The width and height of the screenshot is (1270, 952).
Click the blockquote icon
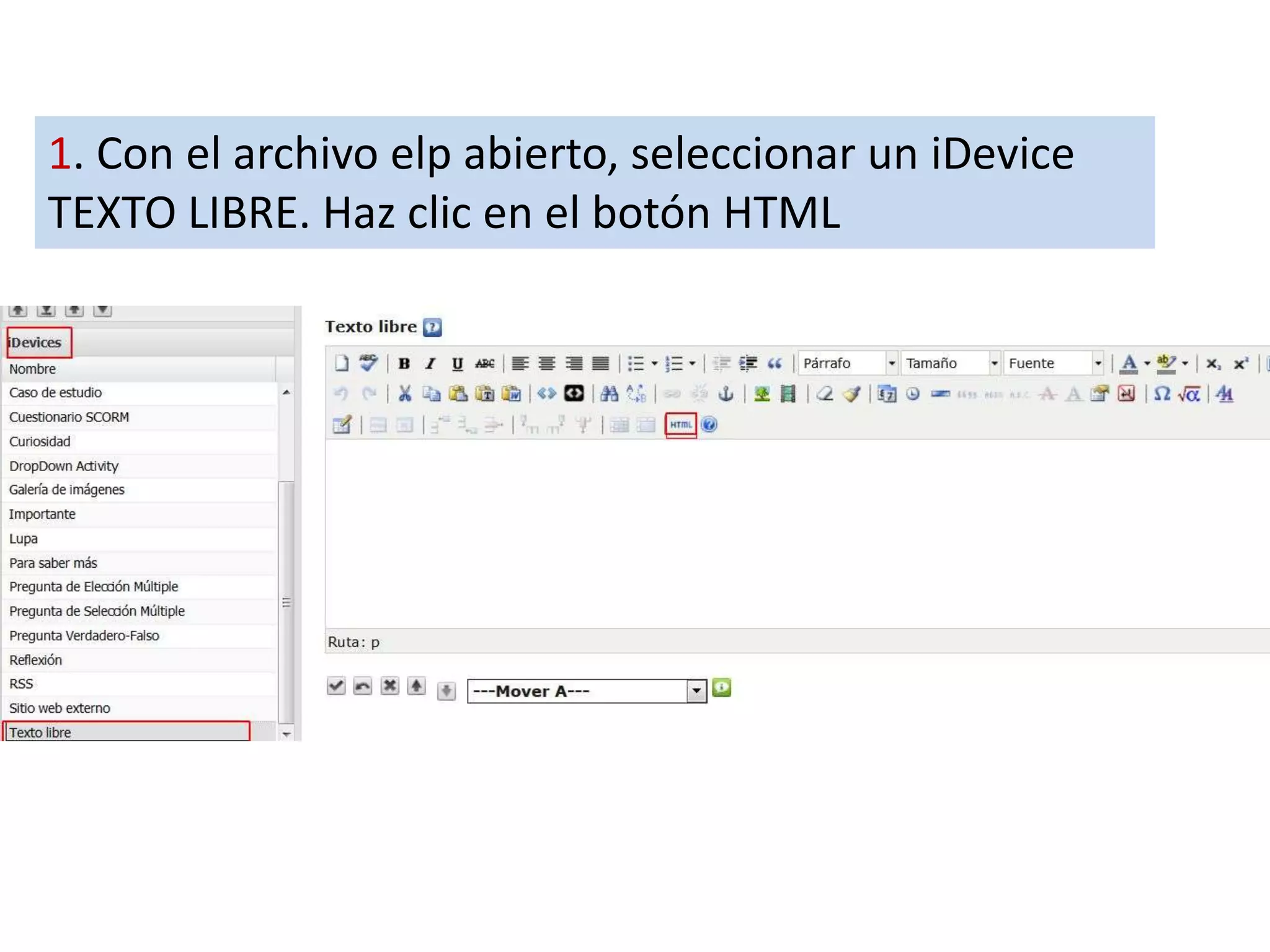pyautogui.click(x=775, y=364)
